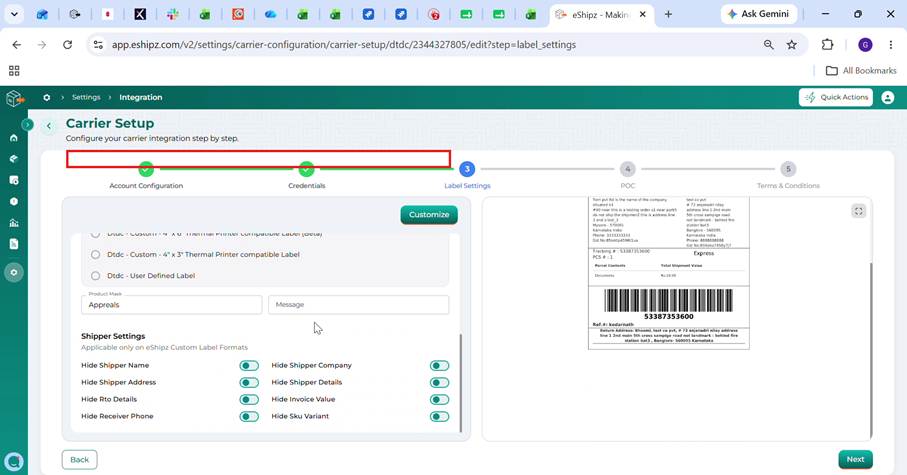Open the tab search dropdown arrow
Viewport: 907px width, 475px height.
click(14, 14)
